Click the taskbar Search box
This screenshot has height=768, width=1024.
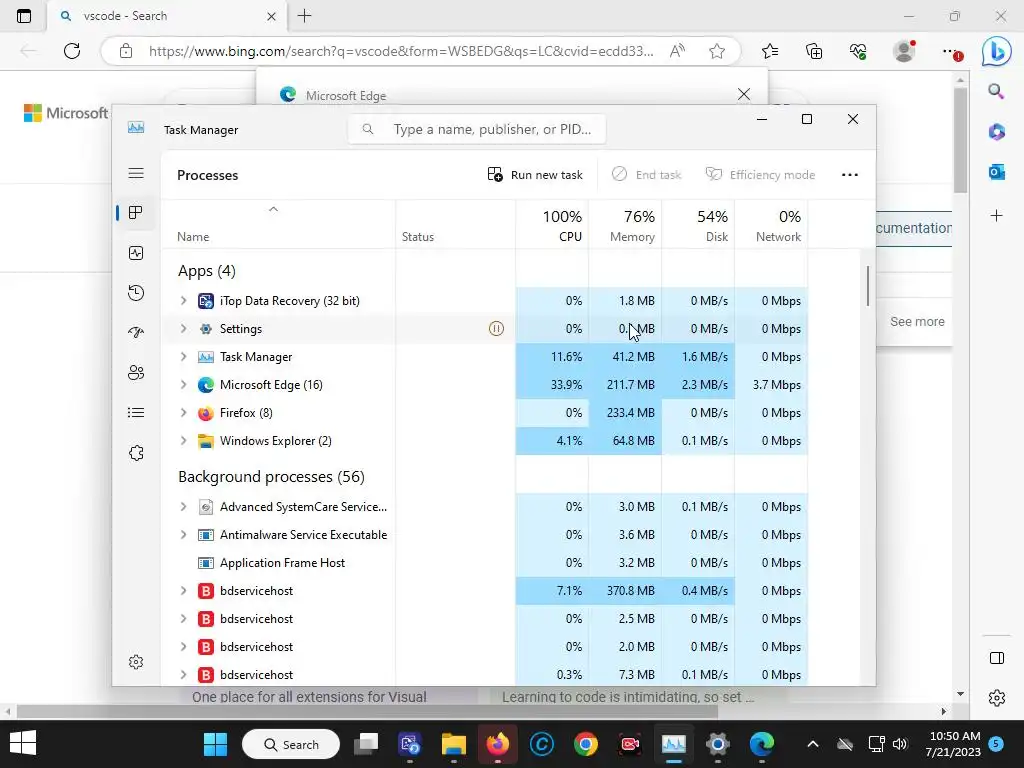291,744
